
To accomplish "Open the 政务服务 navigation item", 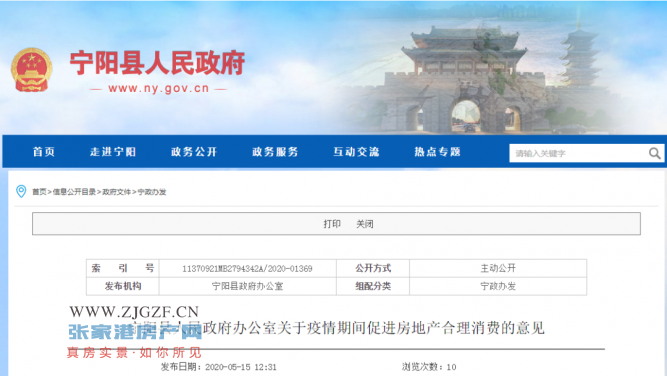I will pos(275,152).
